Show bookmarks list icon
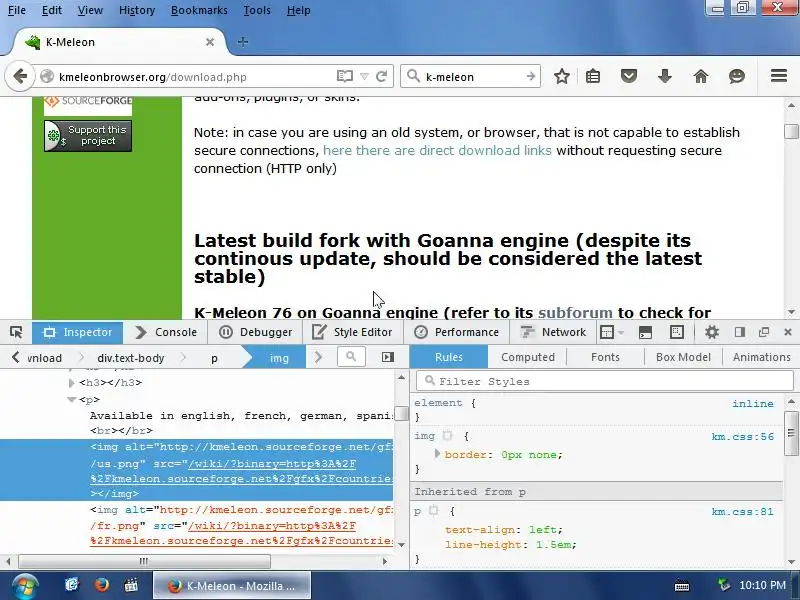Image resolution: width=800 pixels, height=600 pixels. point(593,77)
